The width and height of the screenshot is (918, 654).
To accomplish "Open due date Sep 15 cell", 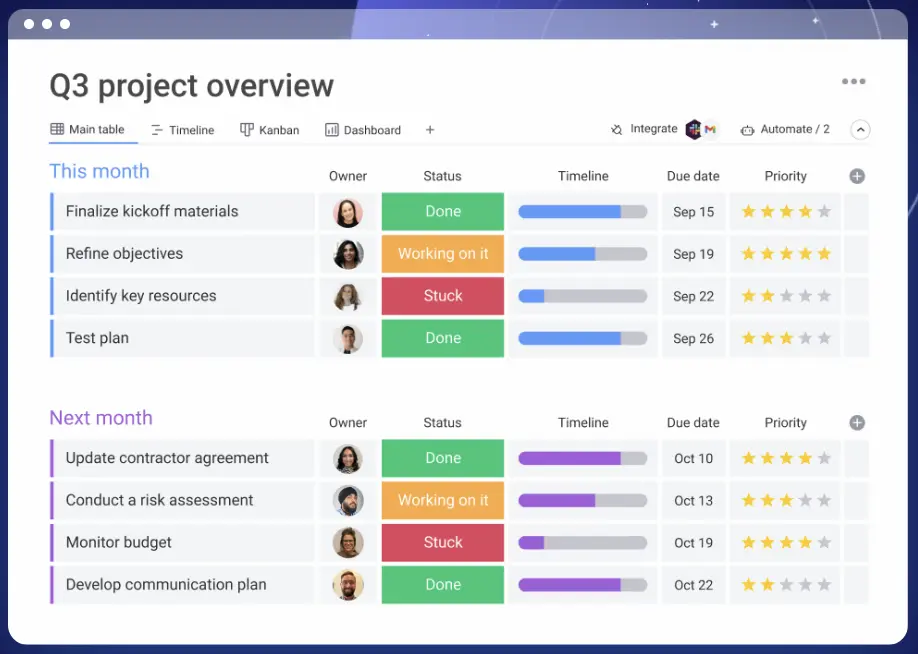I will (693, 211).
